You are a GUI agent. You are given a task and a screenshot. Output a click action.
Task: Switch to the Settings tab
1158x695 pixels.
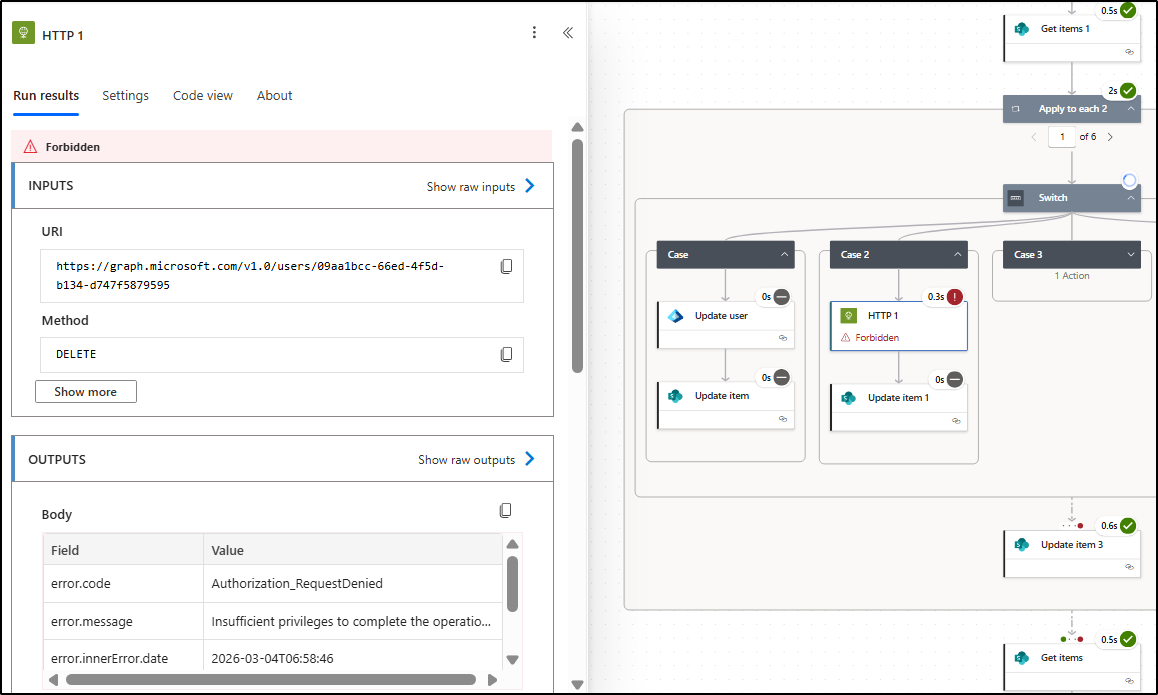[125, 95]
